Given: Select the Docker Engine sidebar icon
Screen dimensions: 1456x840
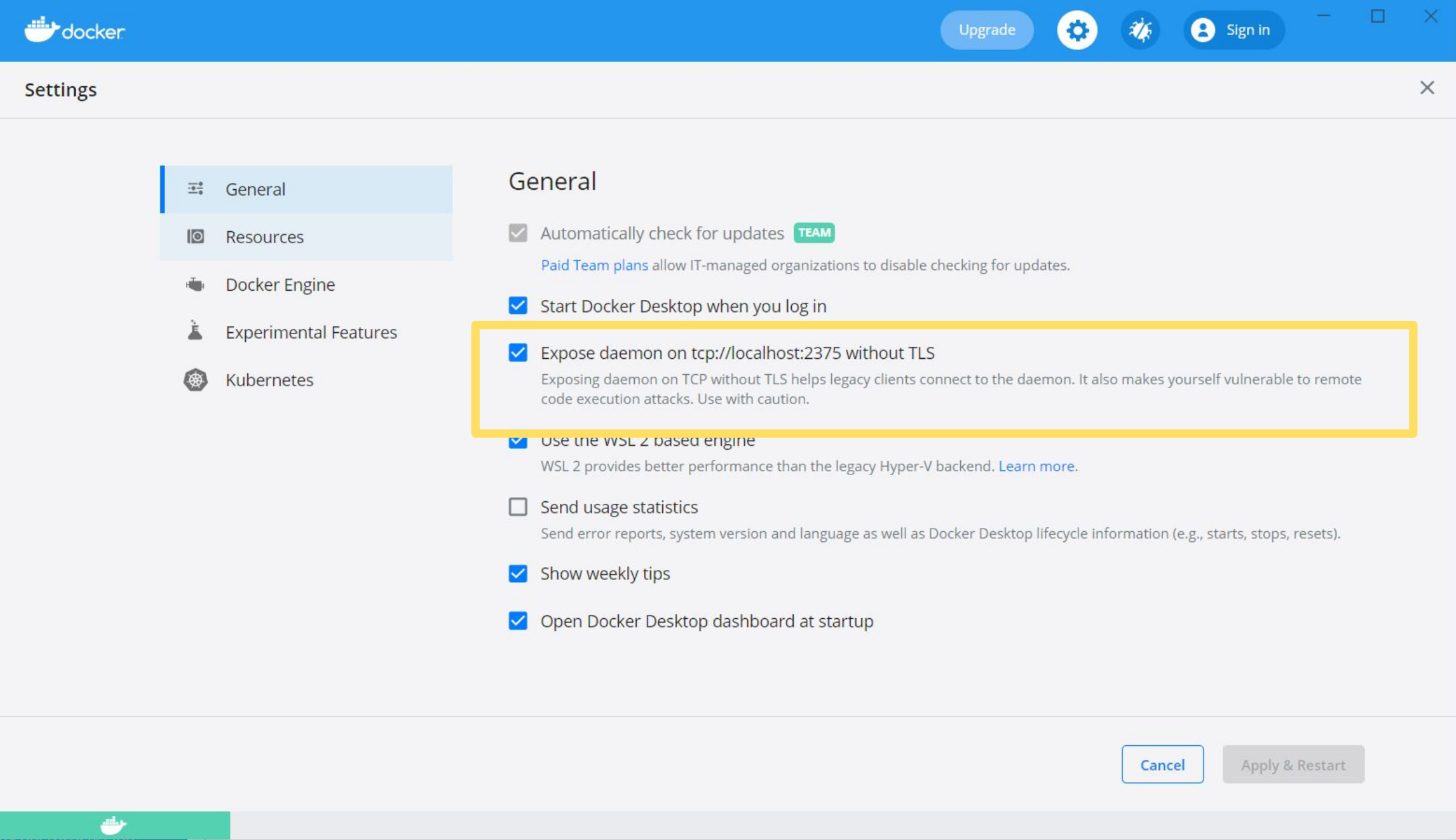Looking at the screenshot, I should click(196, 284).
